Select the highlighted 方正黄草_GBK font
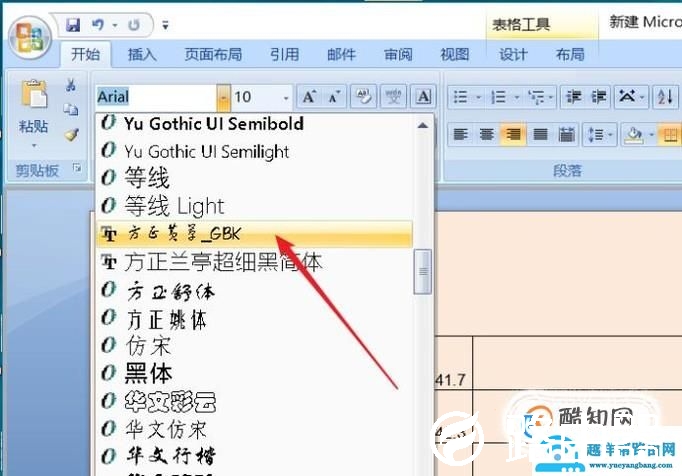This screenshot has width=682, height=476. click(x=254, y=234)
